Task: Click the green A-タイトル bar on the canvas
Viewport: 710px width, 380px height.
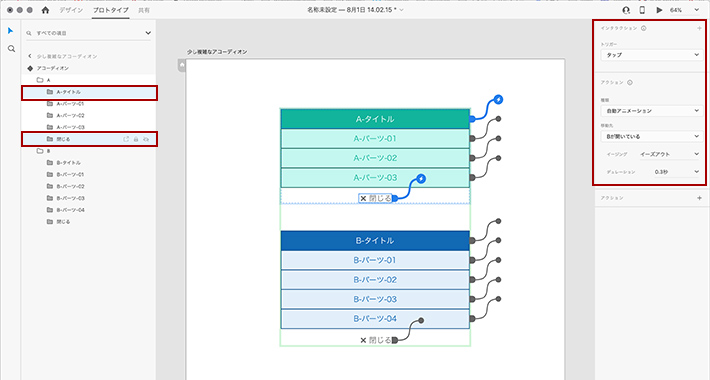Action: pyautogui.click(x=375, y=119)
